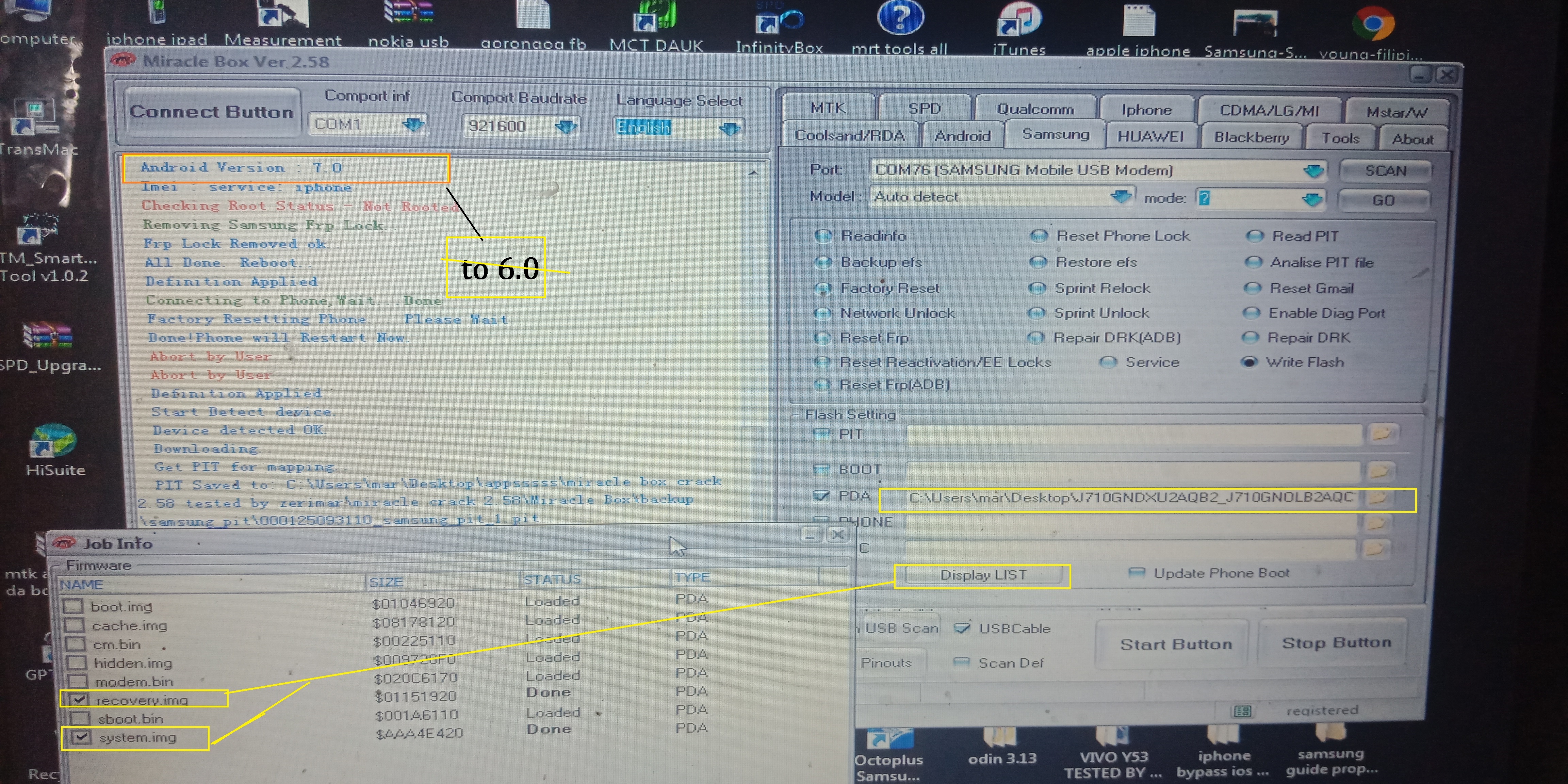Viewport: 1568px width, 784px height.
Task: Click the log panel scrollbar up arrow
Action: (753, 173)
